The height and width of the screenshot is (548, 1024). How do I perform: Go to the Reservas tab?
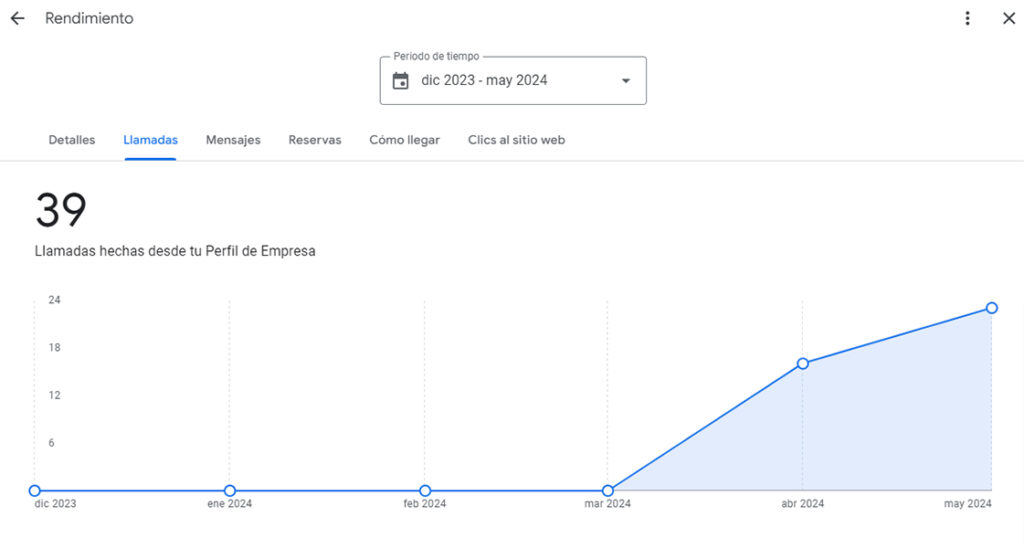pyautogui.click(x=315, y=140)
